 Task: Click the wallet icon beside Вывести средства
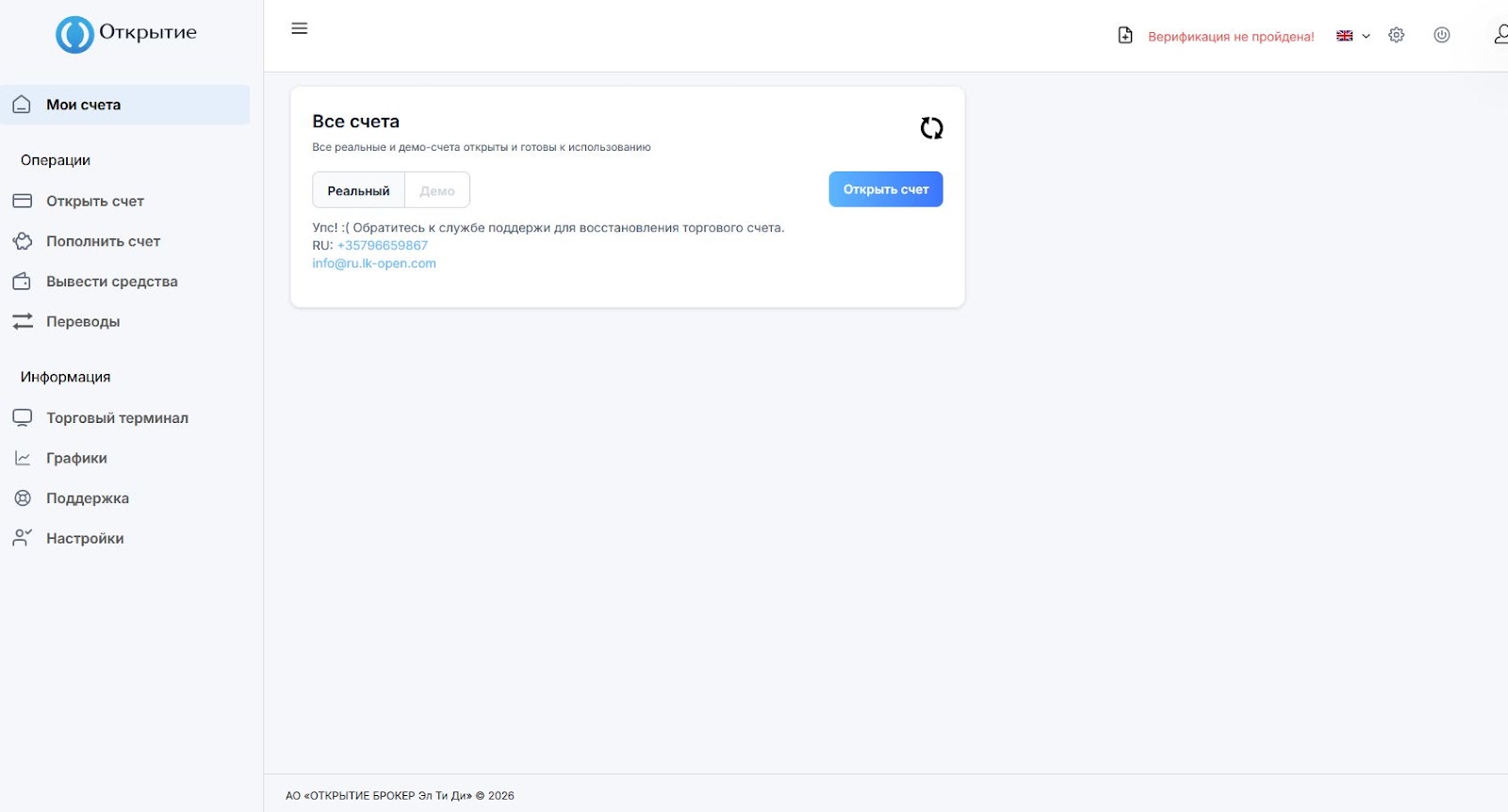22,282
